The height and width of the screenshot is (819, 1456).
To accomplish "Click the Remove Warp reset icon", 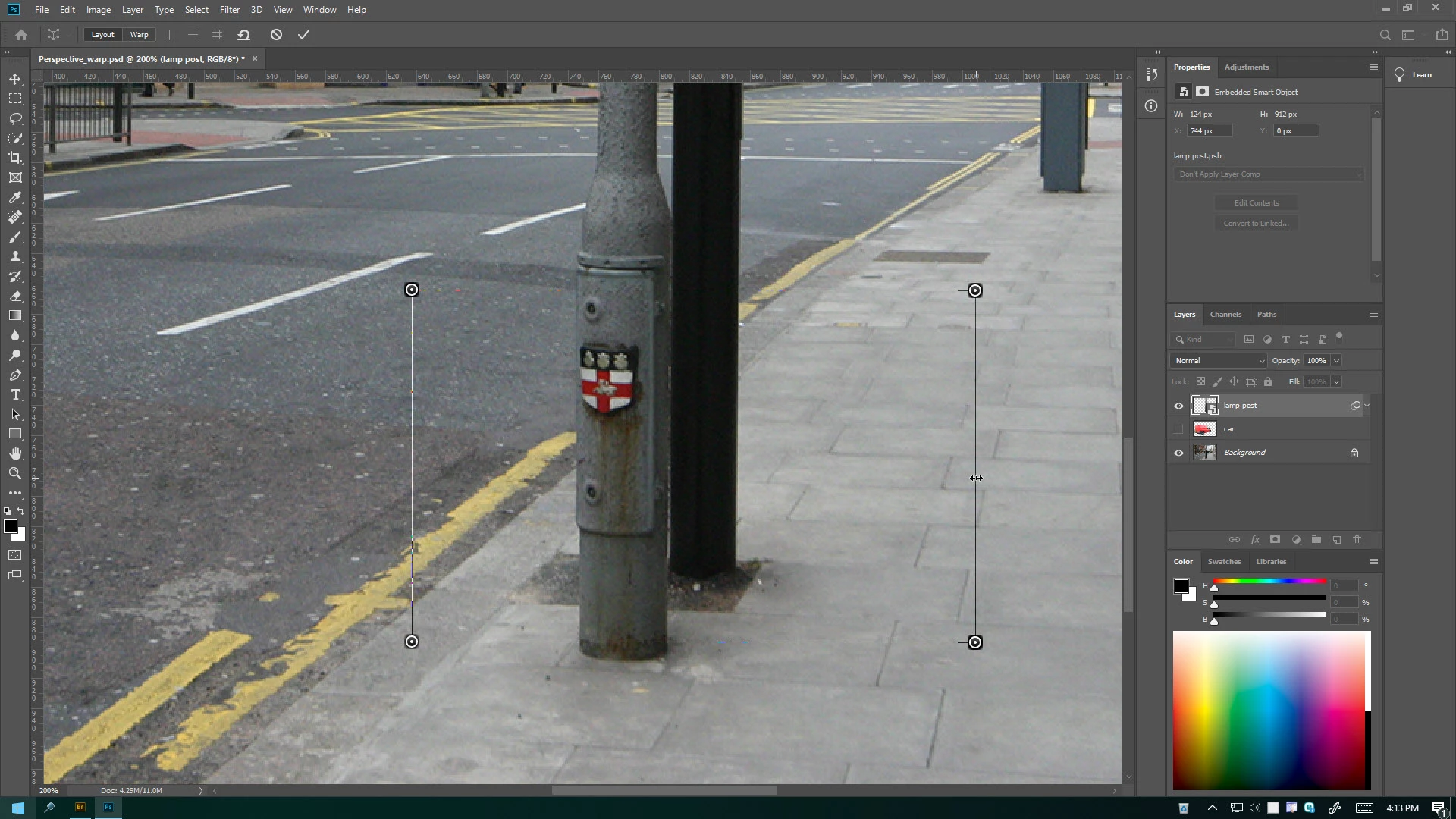I will click(x=243, y=35).
